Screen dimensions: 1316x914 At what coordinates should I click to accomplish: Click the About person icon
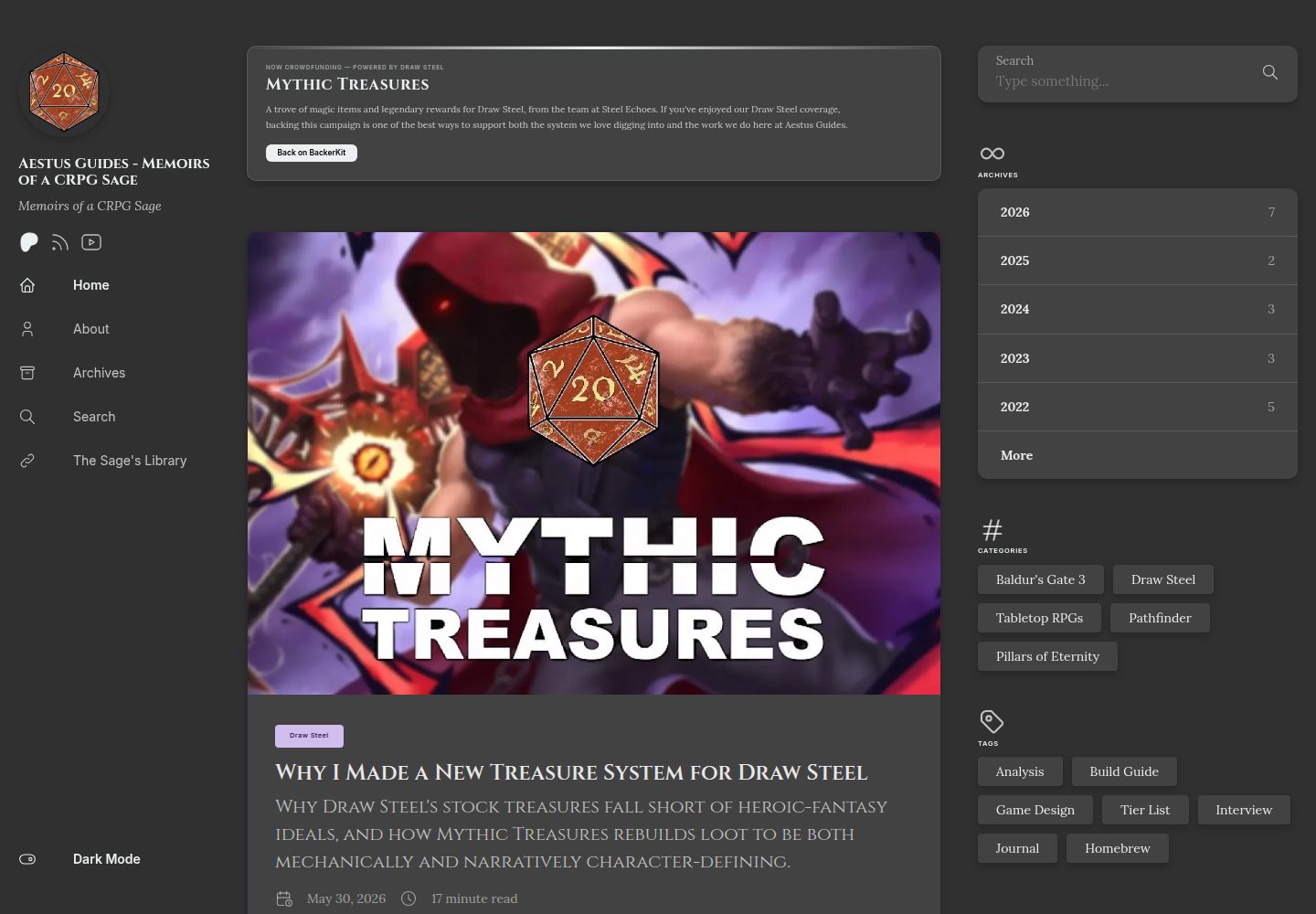click(27, 329)
